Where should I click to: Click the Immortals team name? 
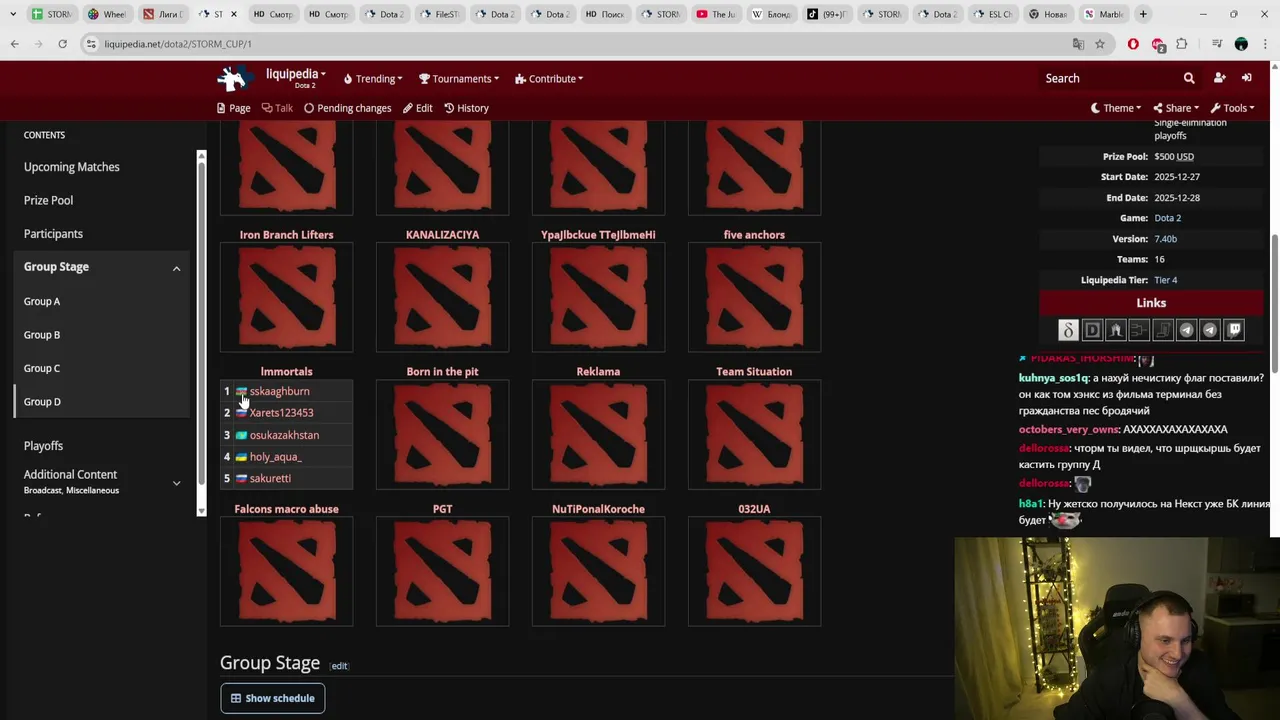[x=286, y=372]
